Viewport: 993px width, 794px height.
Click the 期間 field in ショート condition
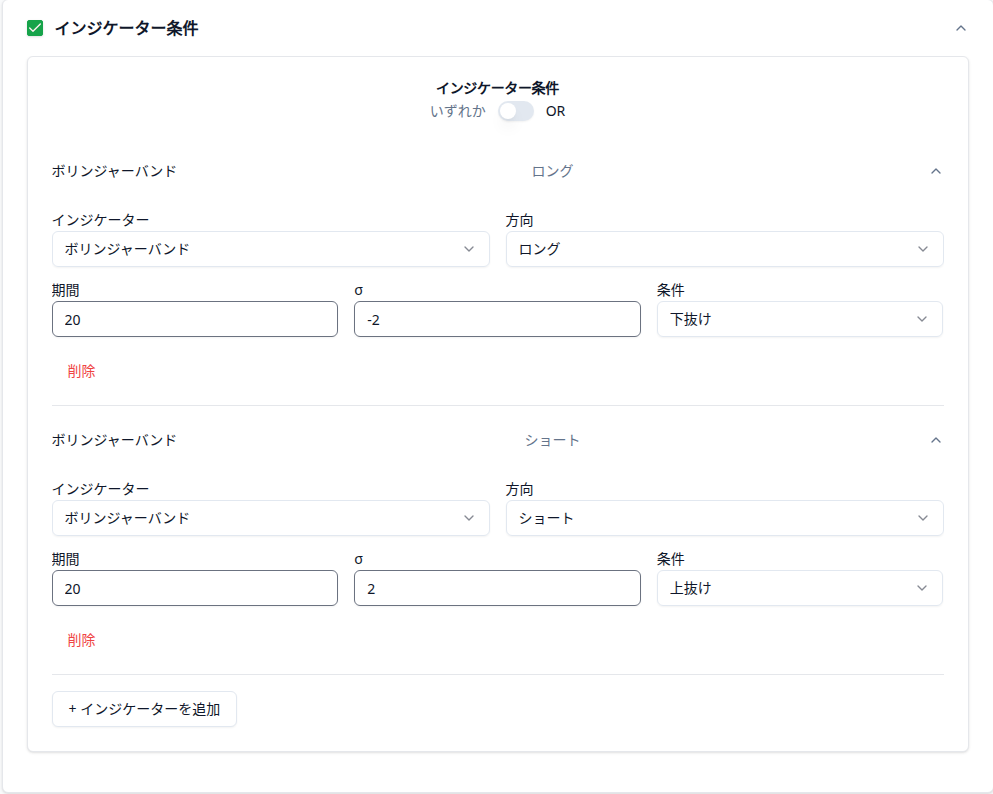195,589
